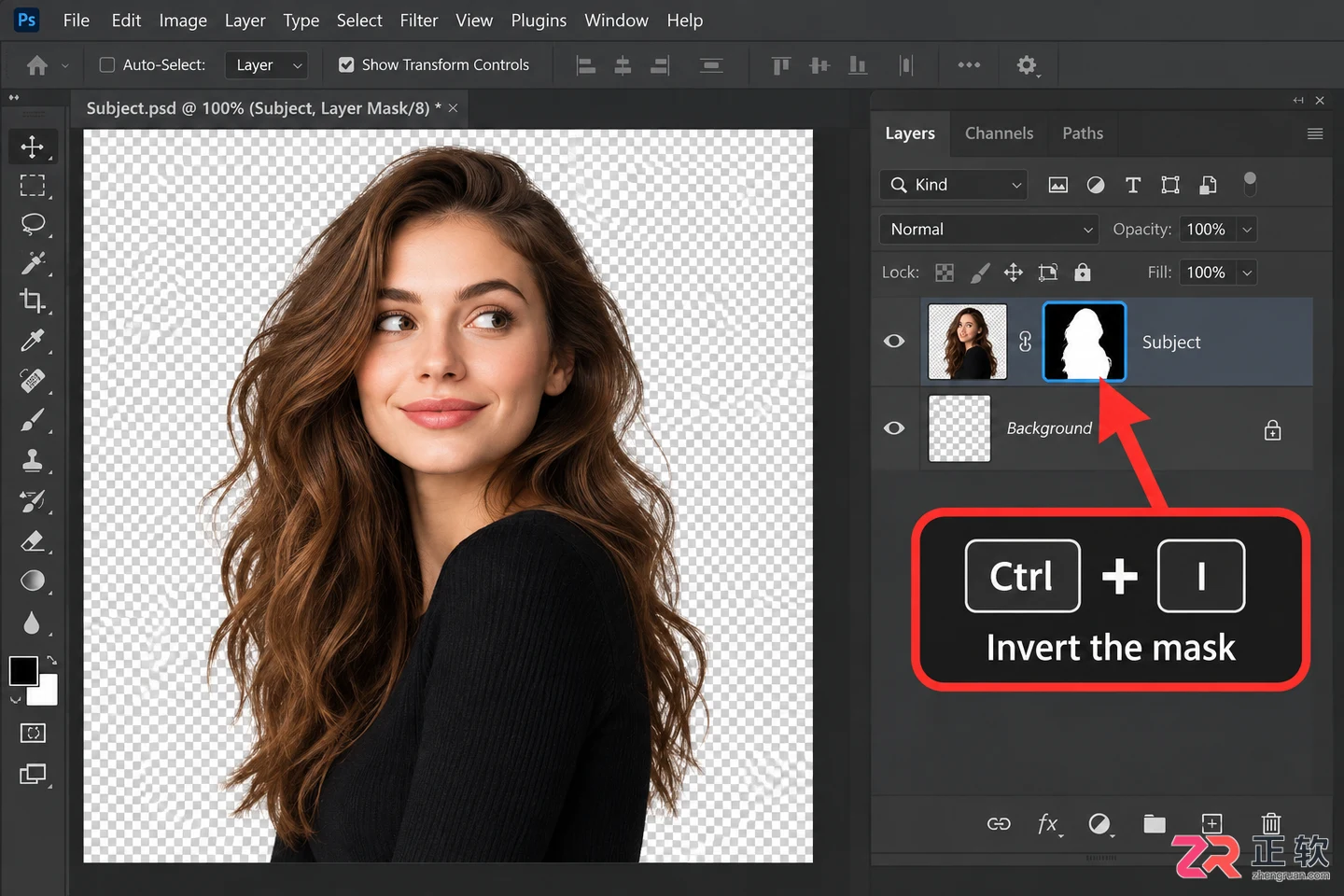Open the Filter menu
Viewport: 1344px width, 896px height.
(419, 21)
